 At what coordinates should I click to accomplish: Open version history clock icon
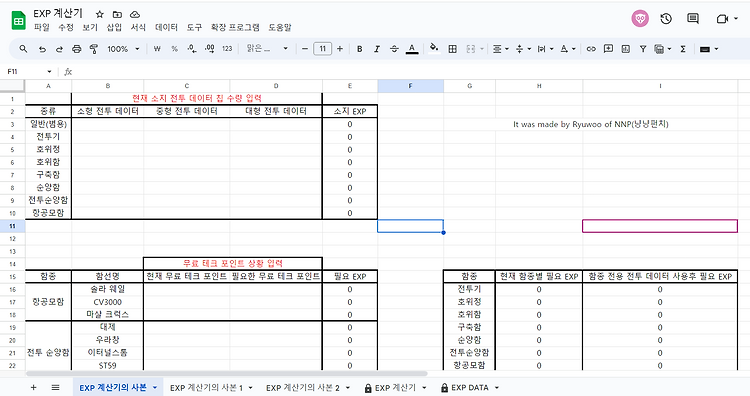(x=666, y=19)
